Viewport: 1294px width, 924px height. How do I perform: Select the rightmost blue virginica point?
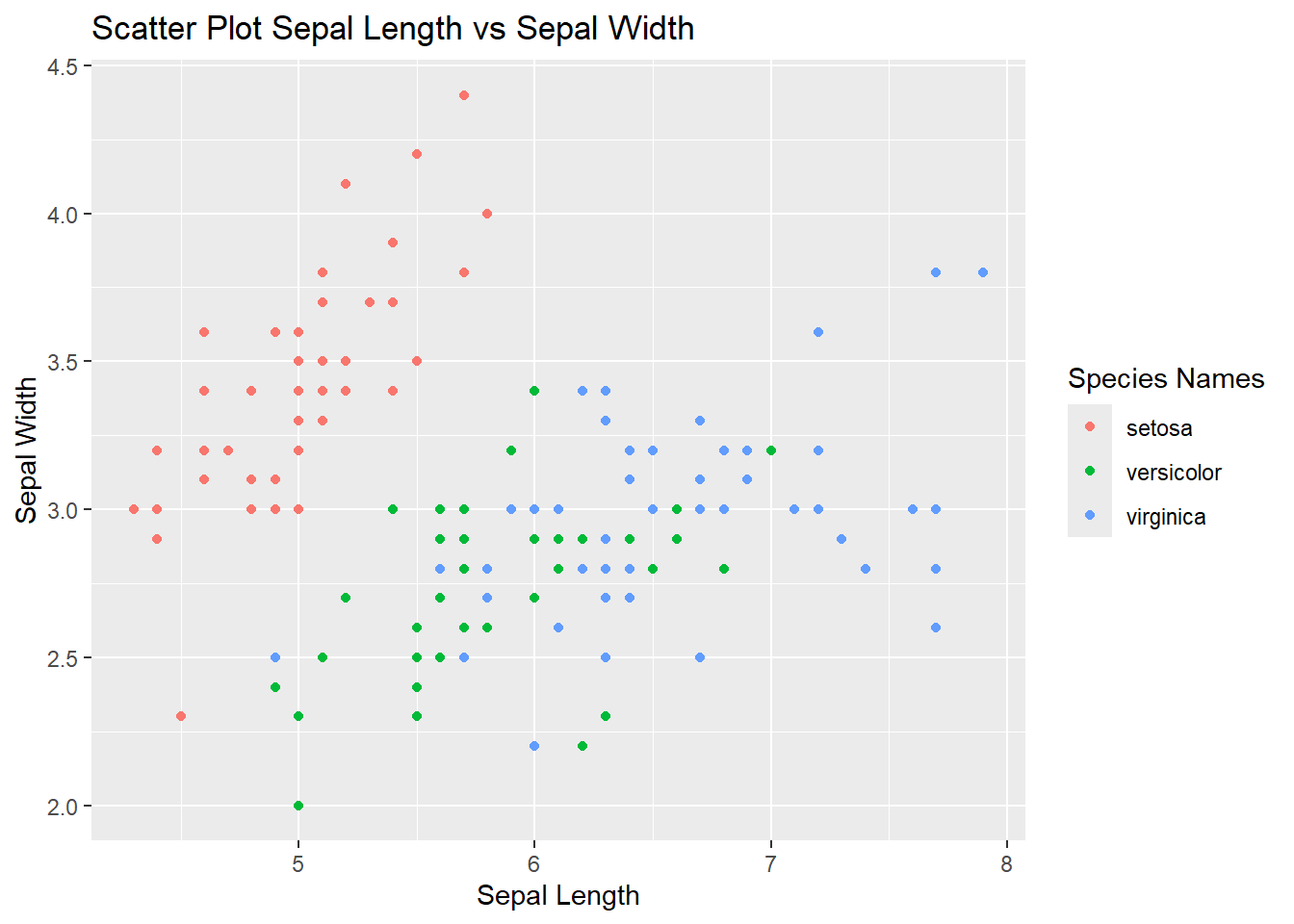point(983,272)
